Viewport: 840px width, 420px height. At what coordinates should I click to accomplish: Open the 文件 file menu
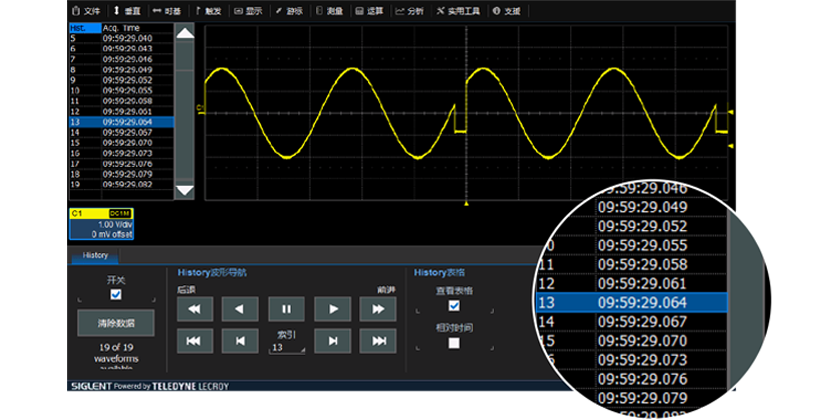86,11
